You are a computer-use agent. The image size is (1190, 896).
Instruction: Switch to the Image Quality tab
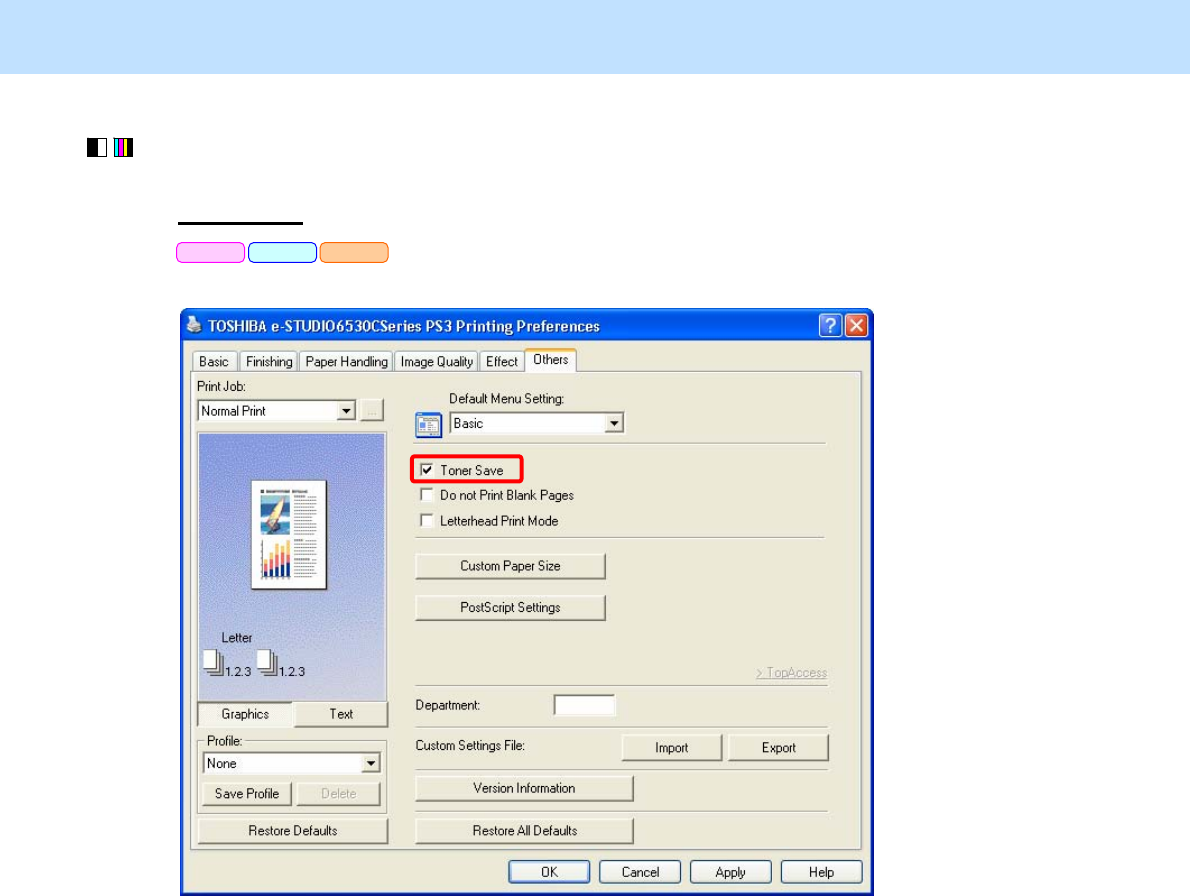[x=437, y=362]
